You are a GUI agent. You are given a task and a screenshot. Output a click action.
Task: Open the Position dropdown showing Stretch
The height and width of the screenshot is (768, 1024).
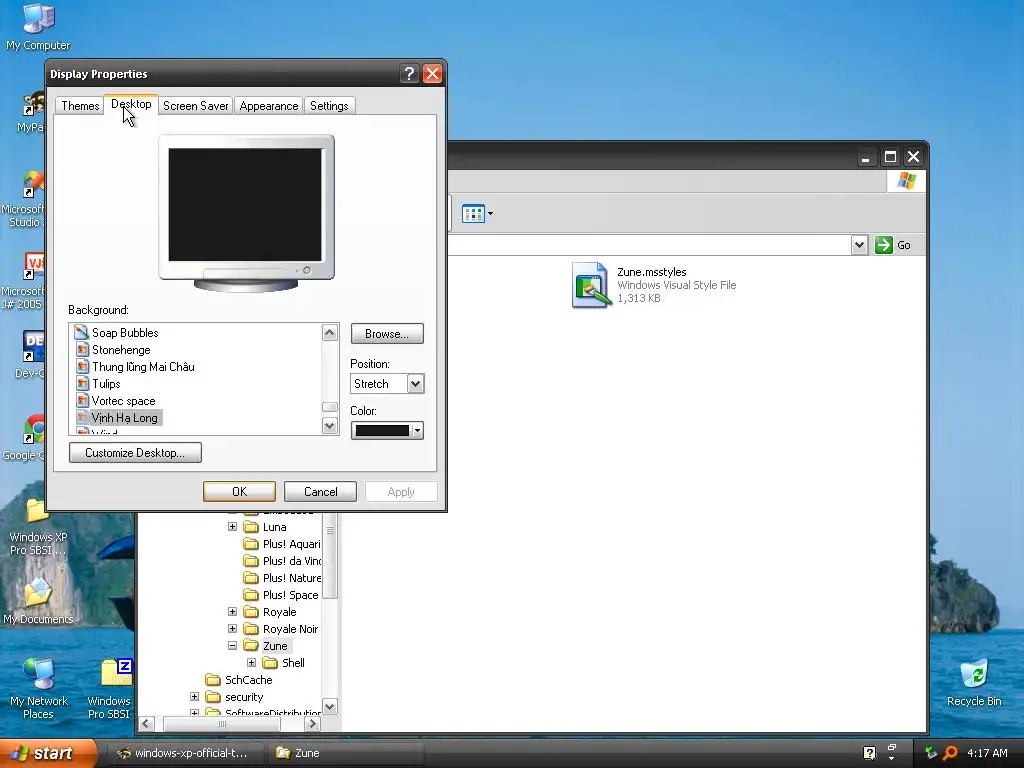pos(415,384)
